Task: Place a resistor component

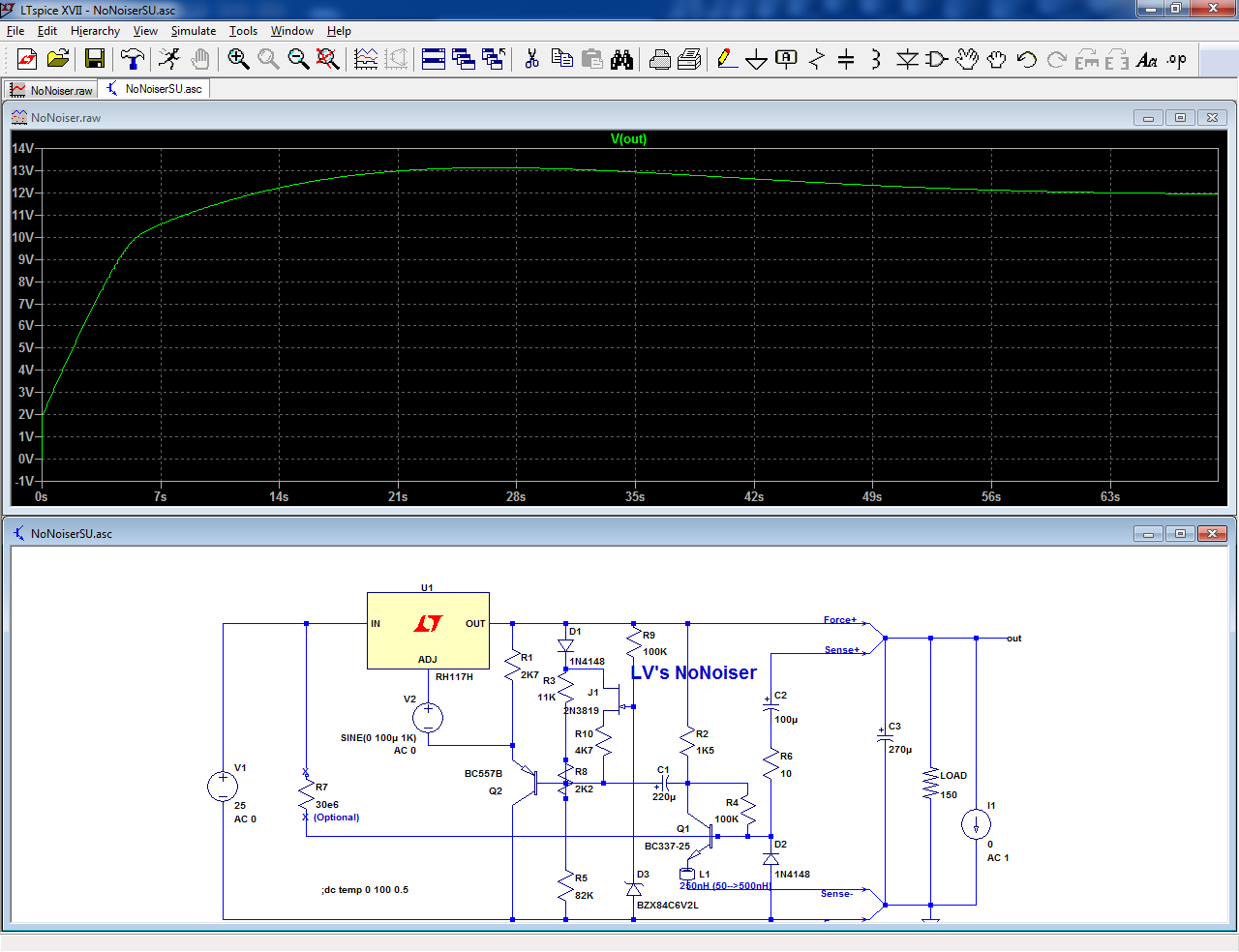Action: (x=817, y=60)
